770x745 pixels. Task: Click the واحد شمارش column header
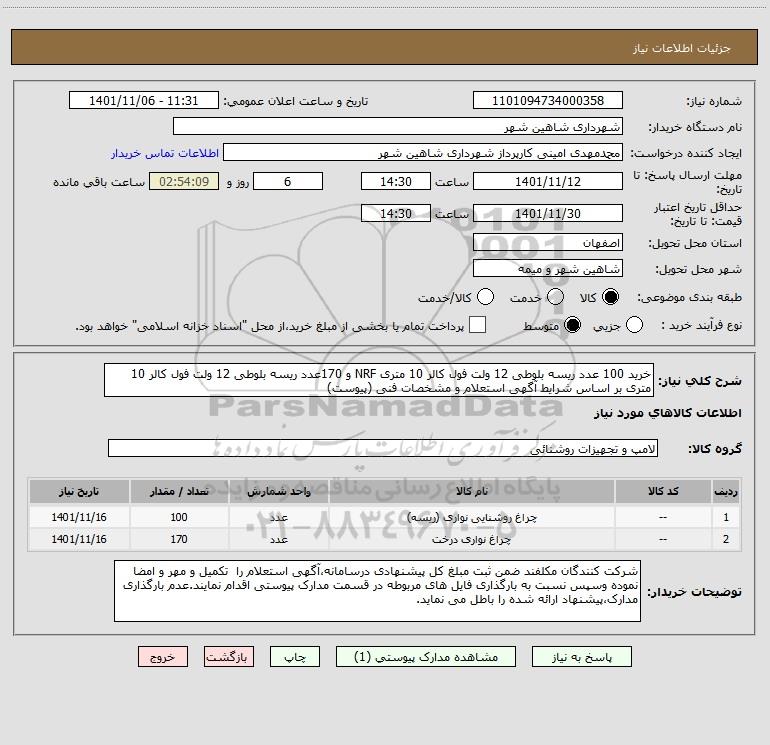pyautogui.click(x=278, y=491)
